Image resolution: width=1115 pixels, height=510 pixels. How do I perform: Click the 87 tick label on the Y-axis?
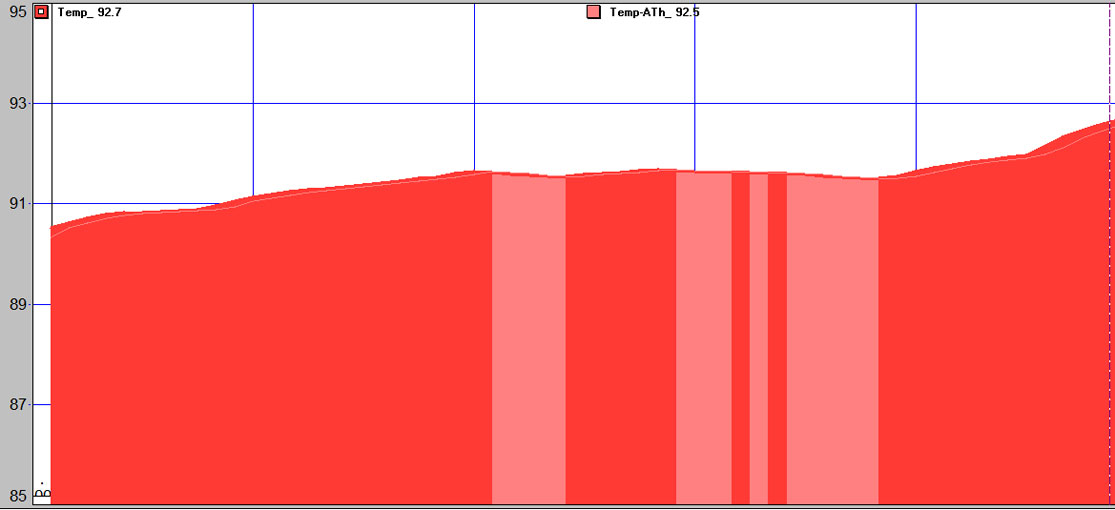coord(17,405)
